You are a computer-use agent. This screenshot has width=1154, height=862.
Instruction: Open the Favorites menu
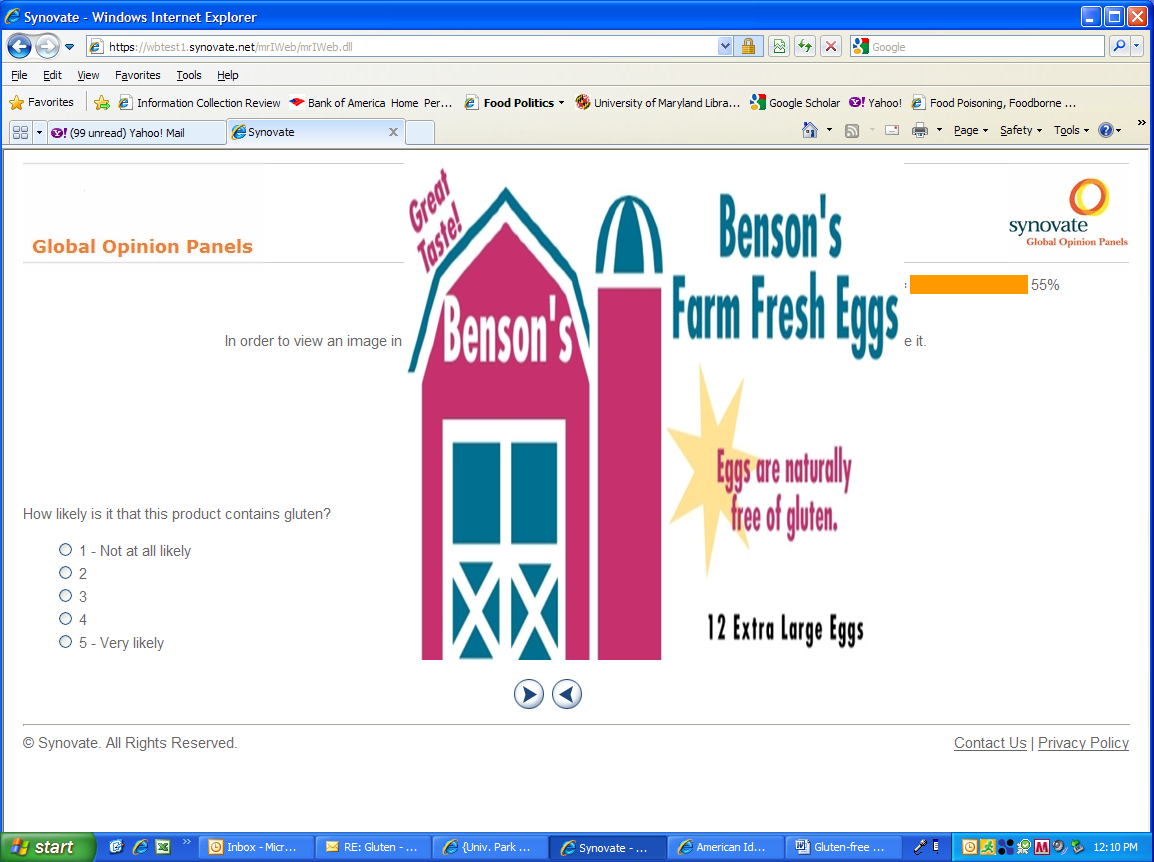(x=138, y=75)
